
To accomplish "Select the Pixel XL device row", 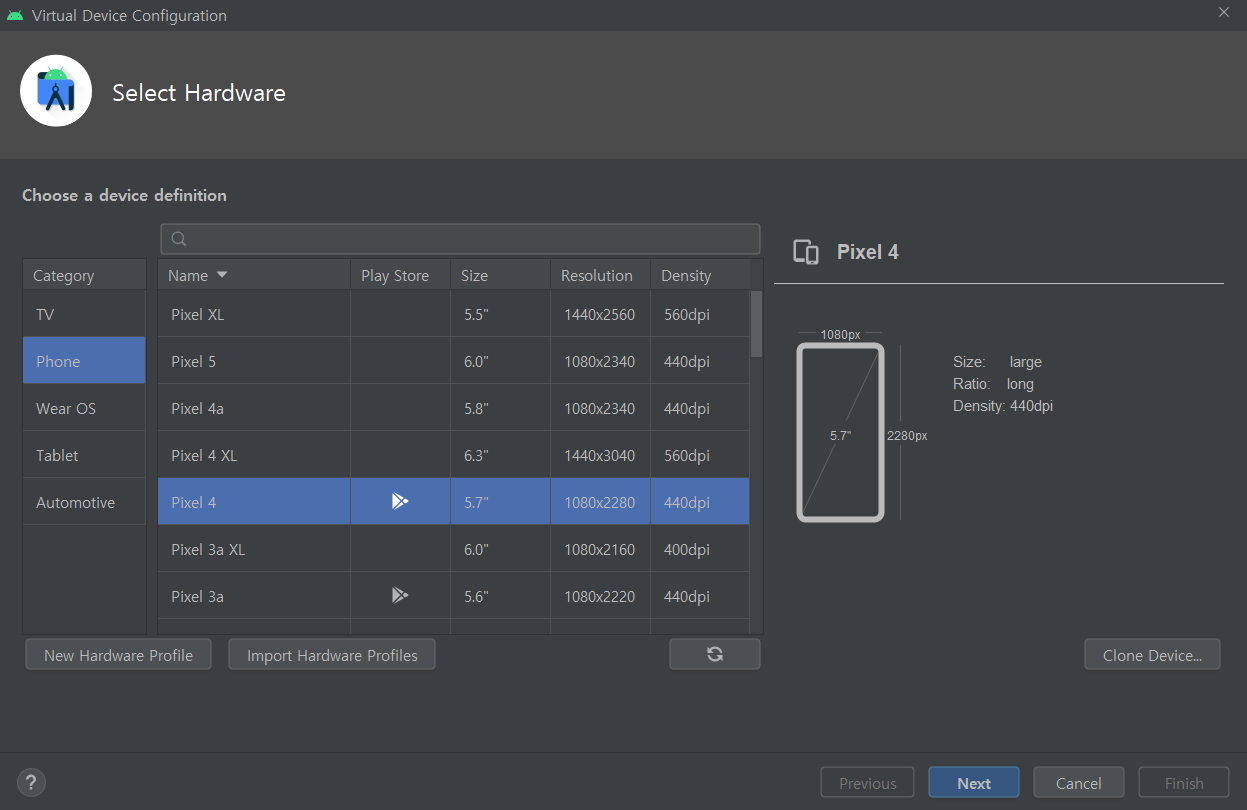I will 453,314.
